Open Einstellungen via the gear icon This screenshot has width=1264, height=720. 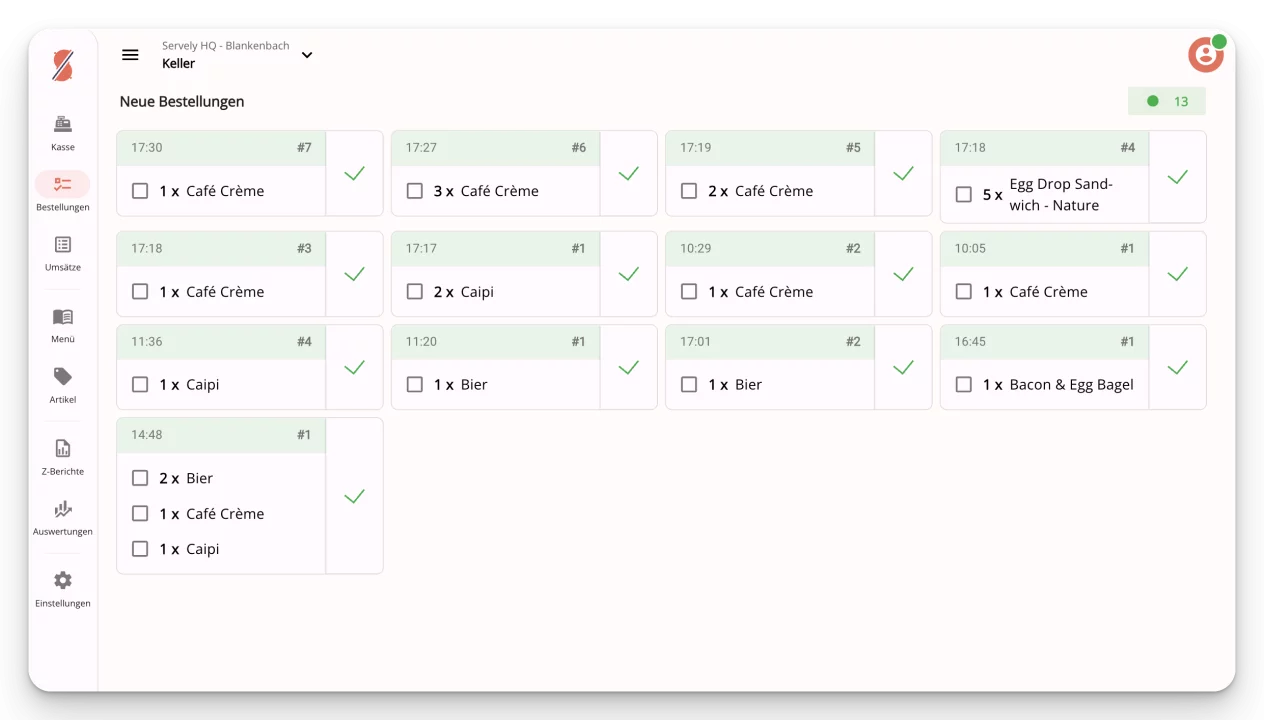pyautogui.click(x=62, y=589)
